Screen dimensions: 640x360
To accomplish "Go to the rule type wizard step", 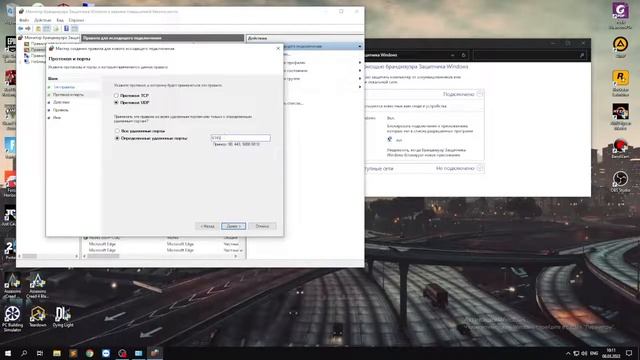I will [x=64, y=87].
